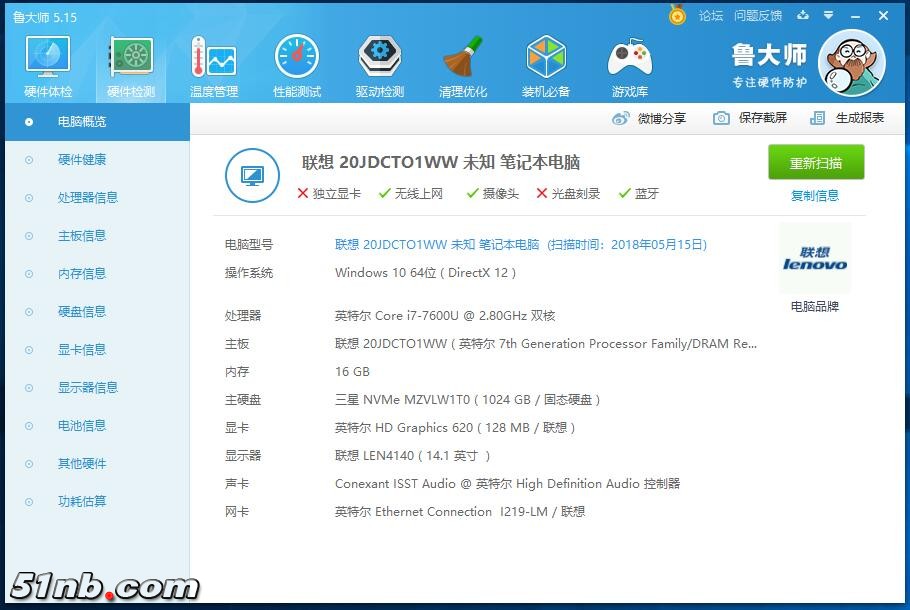Start 驱动检测 driver detection
910x610 pixels.
(379, 63)
